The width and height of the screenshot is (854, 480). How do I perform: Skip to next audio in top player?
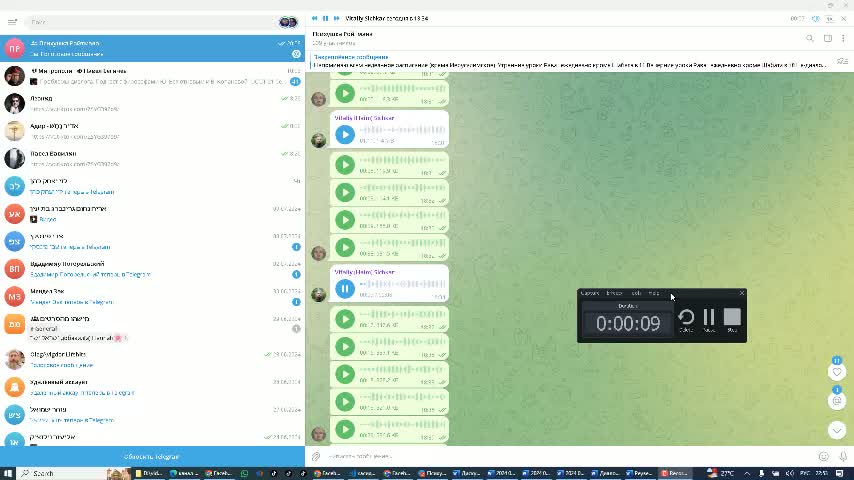[x=337, y=18]
